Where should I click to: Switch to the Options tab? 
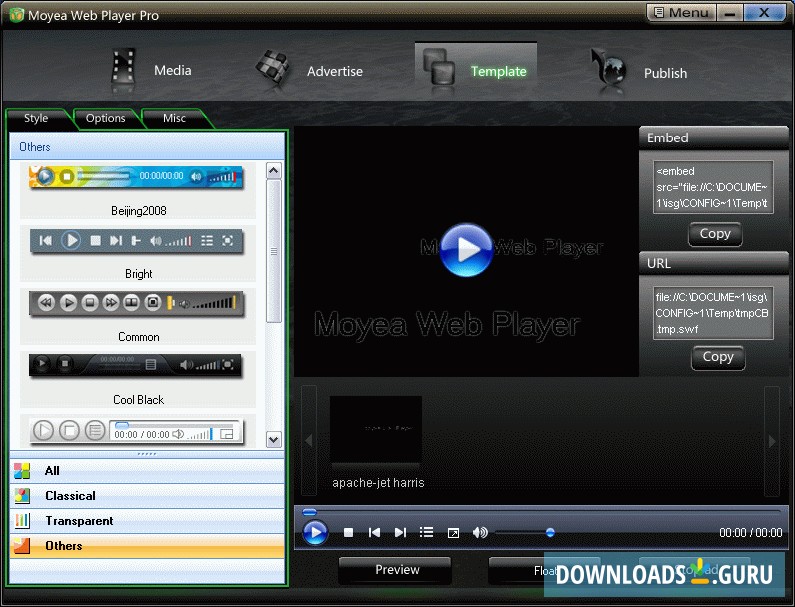point(105,118)
